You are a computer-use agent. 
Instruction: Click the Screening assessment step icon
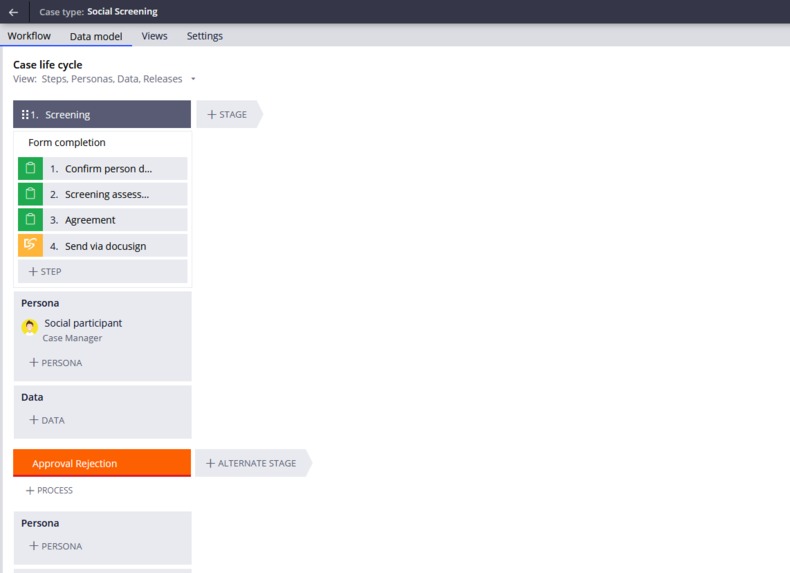[x=30, y=194]
